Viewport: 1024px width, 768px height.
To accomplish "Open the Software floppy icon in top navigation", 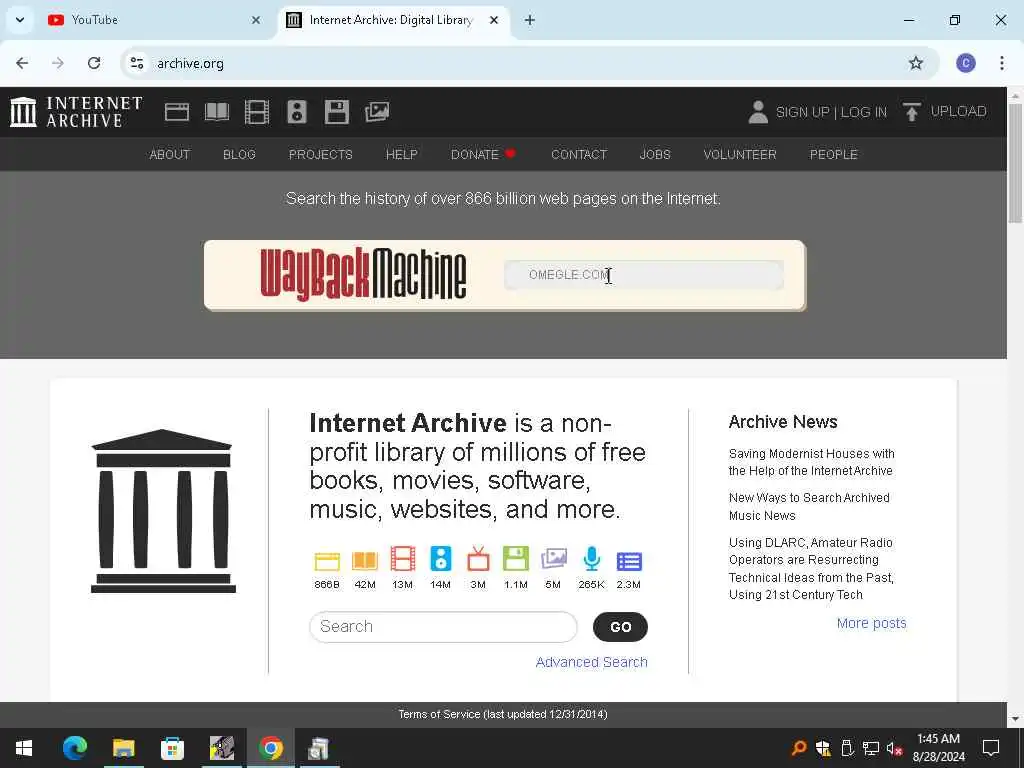I will pyautogui.click(x=336, y=112).
